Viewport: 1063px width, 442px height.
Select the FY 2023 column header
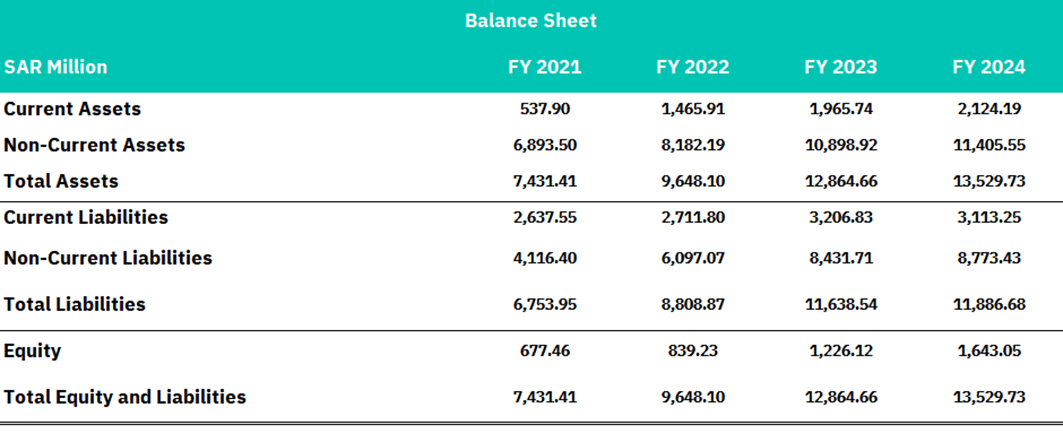tap(841, 67)
